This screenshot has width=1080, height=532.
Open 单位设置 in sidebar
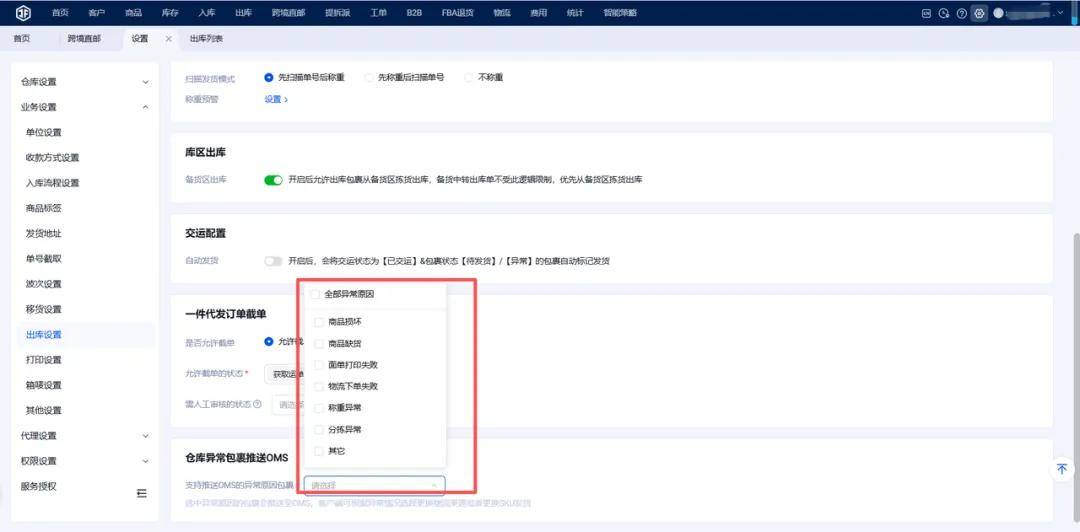click(43, 132)
